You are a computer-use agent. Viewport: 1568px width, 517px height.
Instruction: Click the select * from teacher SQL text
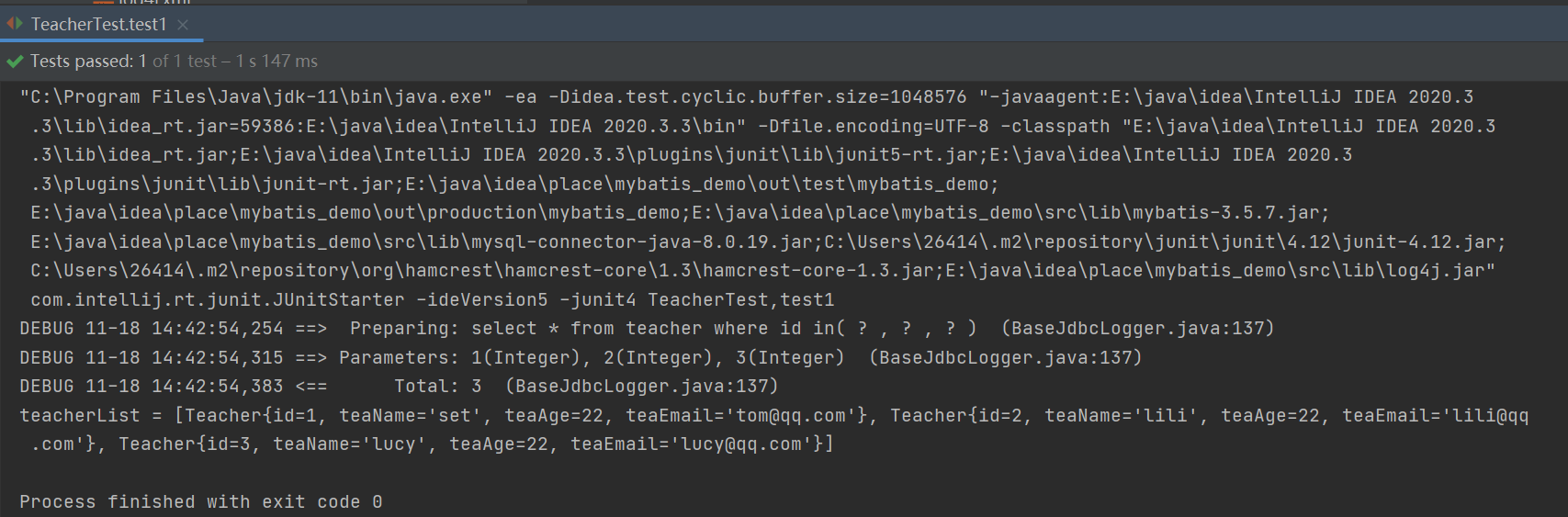[586, 329]
